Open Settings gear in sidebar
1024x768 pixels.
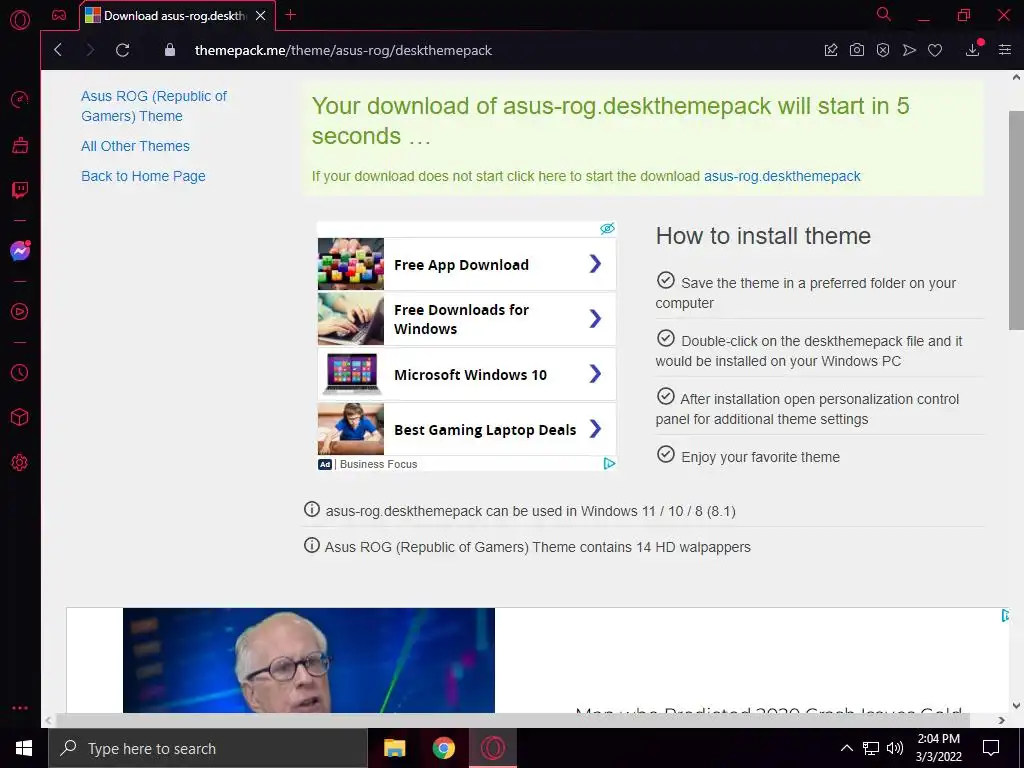coord(20,462)
